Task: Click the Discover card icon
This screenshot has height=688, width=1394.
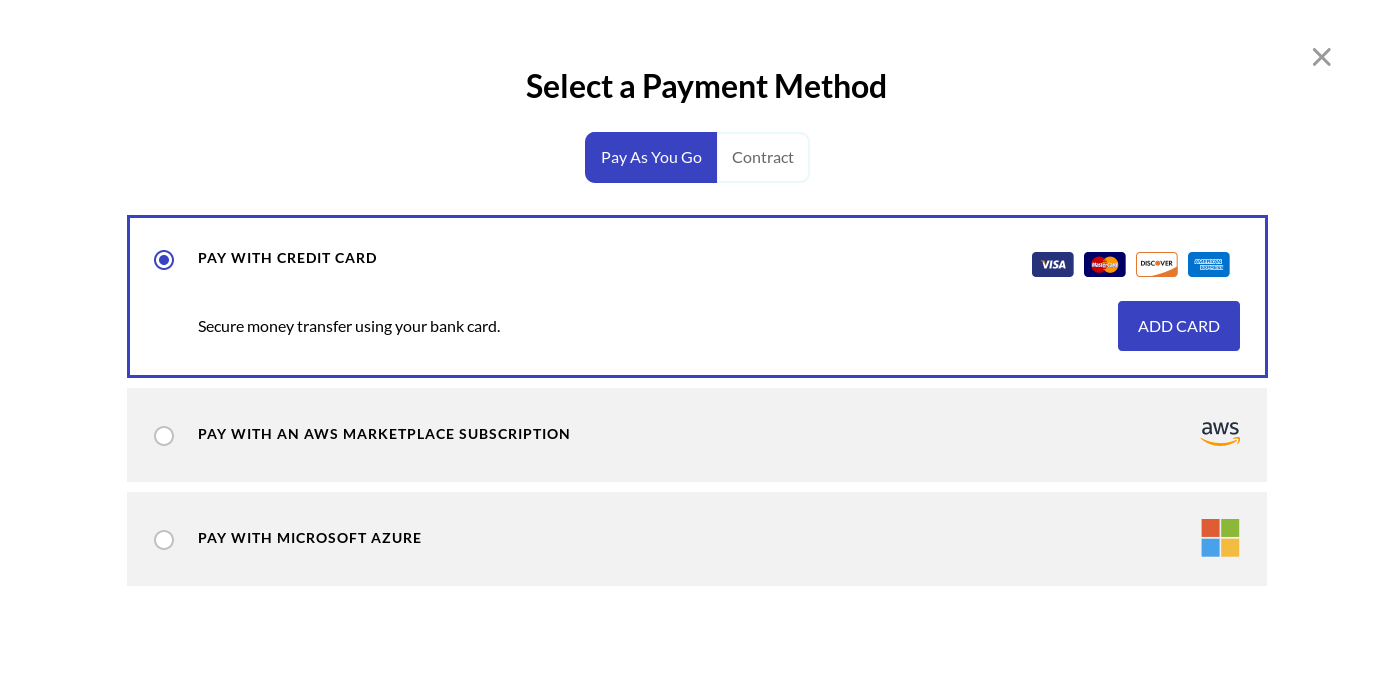Action: tap(1156, 264)
